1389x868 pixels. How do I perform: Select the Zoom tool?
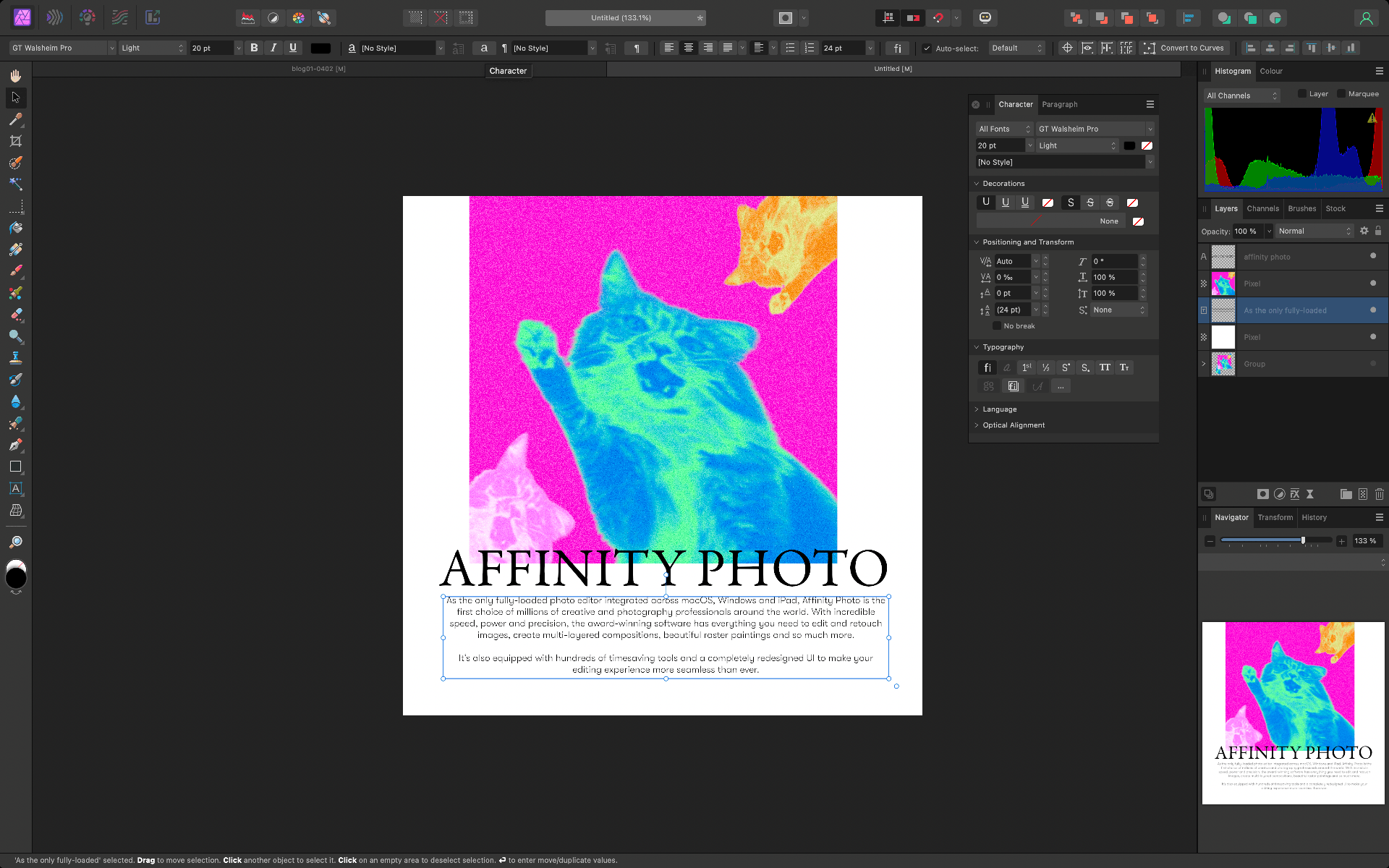(15, 542)
